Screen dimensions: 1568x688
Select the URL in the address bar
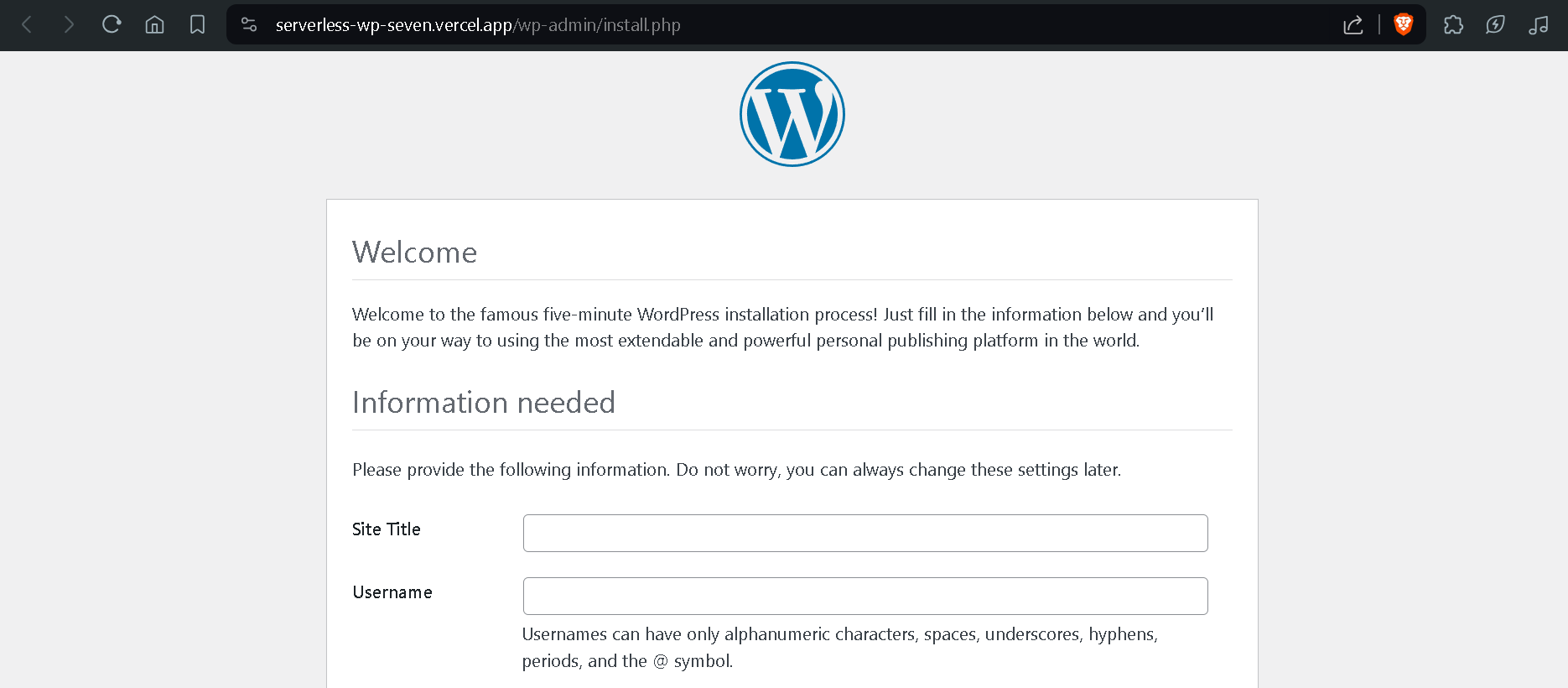click(x=478, y=25)
